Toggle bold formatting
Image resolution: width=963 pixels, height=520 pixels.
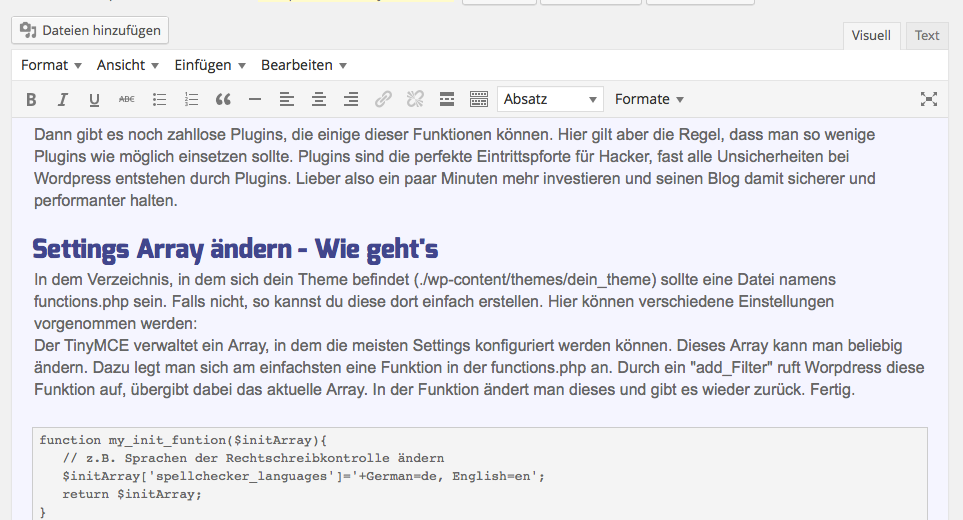click(x=31, y=99)
